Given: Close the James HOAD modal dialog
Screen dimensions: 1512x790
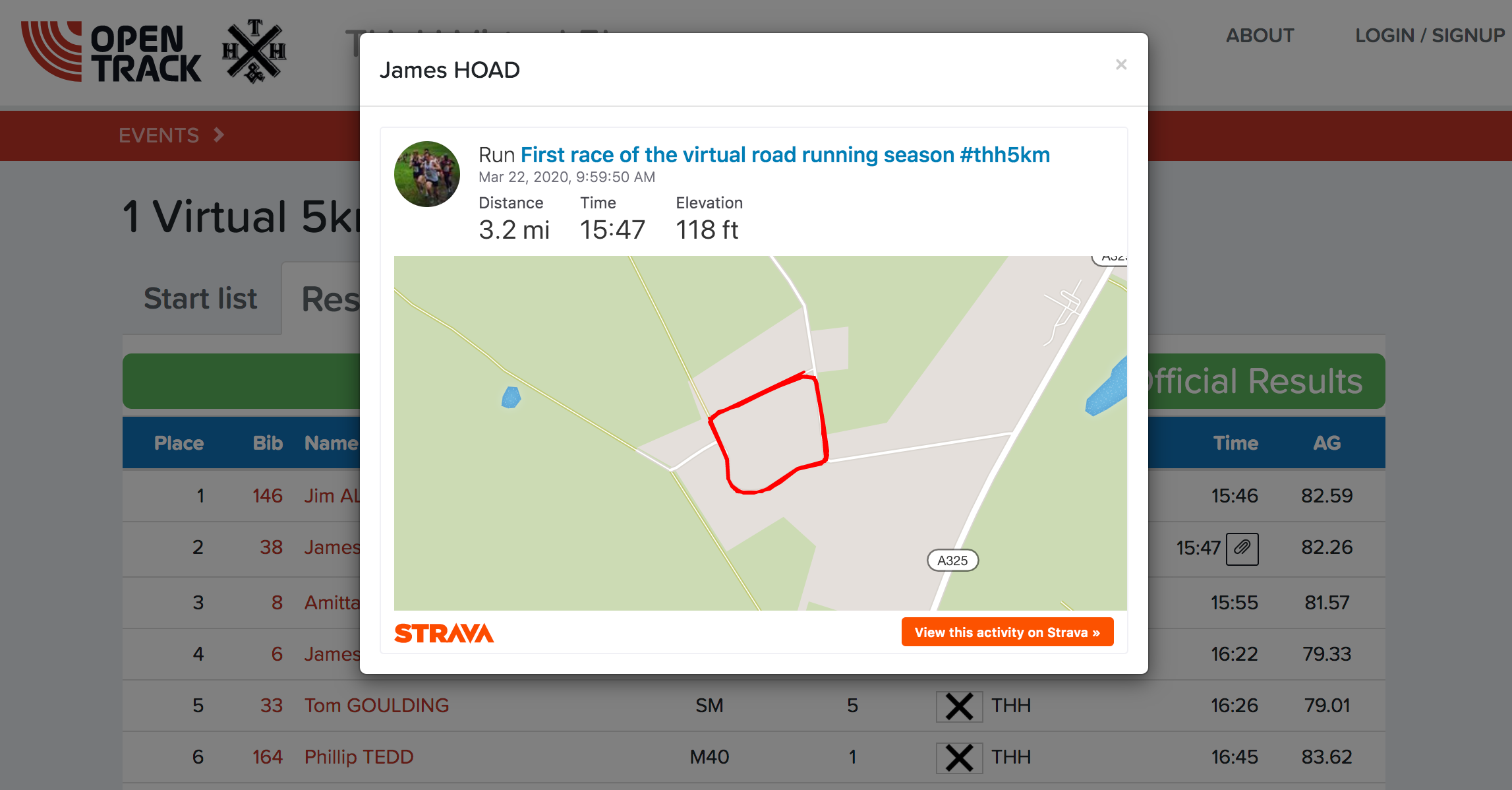Looking at the screenshot, I should click(x=1121, y=64).
